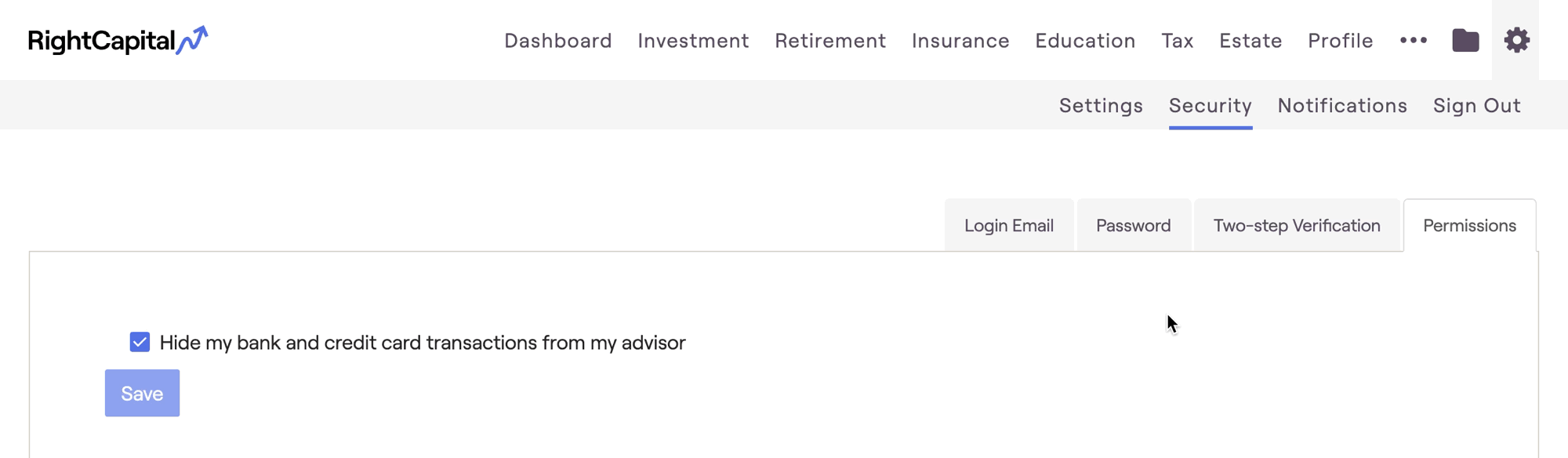Click the RightCapital logo
1568x458 pixels.
click(x=118, y=40)
